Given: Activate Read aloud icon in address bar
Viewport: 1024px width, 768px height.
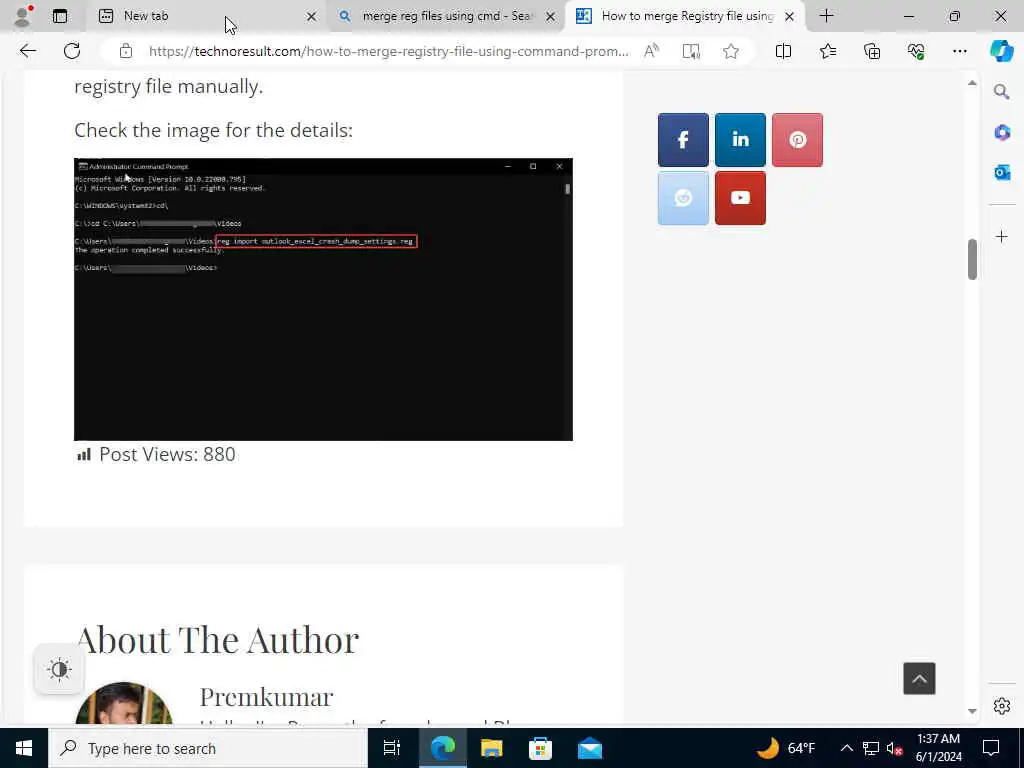Looking at the screenshot, I should pos(651,51).
